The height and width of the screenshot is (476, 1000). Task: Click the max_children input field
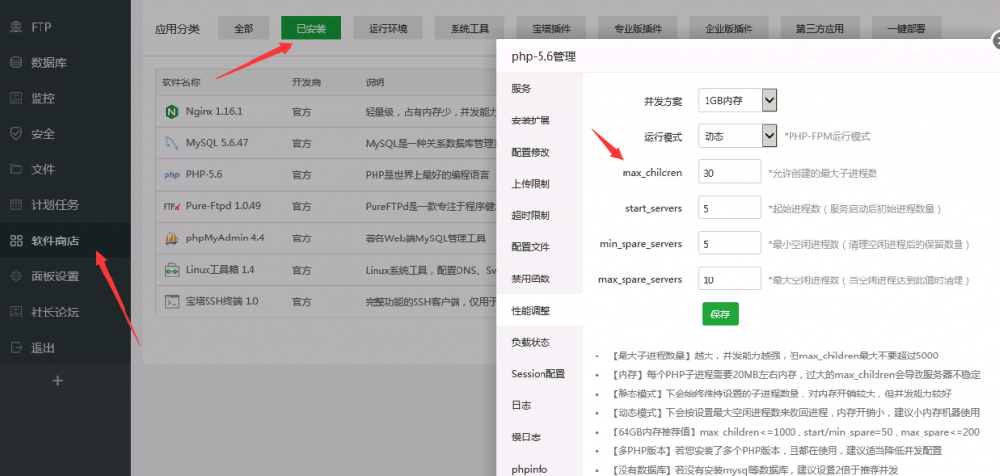[x=730, y=172]
